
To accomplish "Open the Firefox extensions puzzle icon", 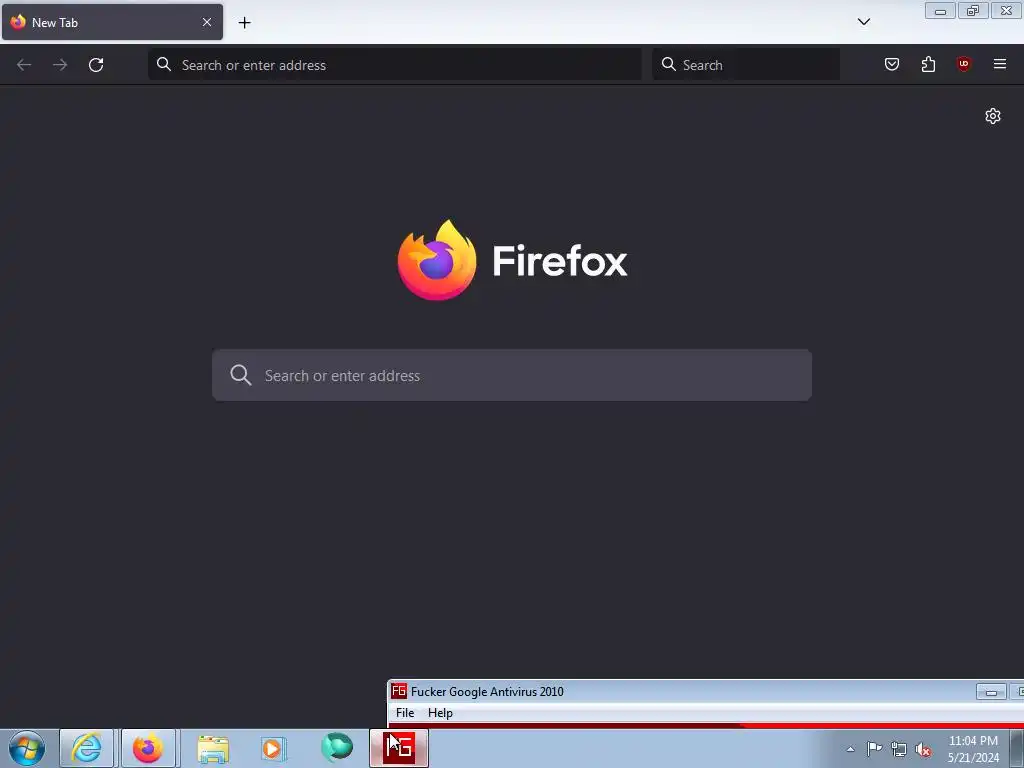I will pos(928,64).
